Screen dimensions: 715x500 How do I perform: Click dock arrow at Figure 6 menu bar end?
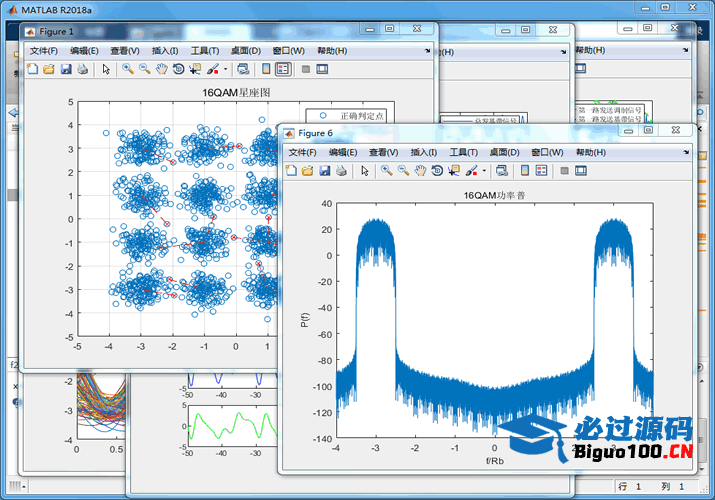(686, 152)
